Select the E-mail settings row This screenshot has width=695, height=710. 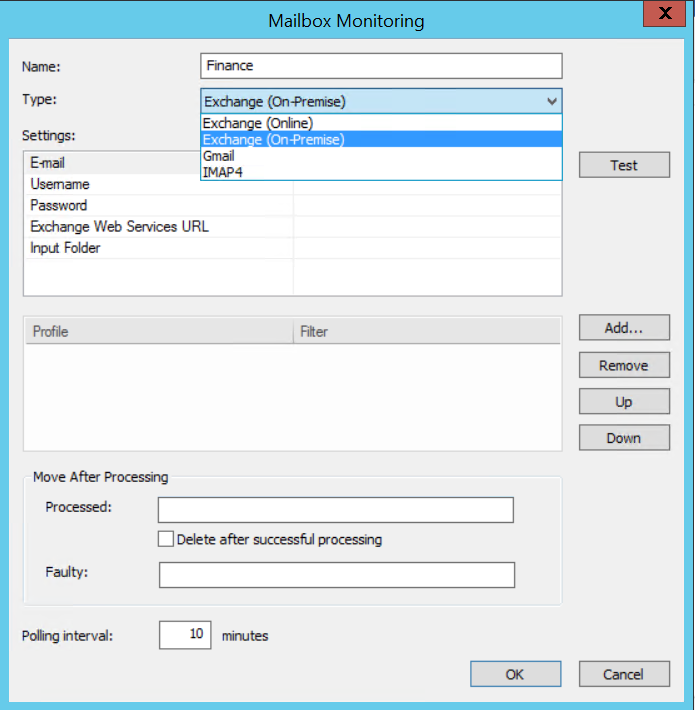[x=113, y=163]
